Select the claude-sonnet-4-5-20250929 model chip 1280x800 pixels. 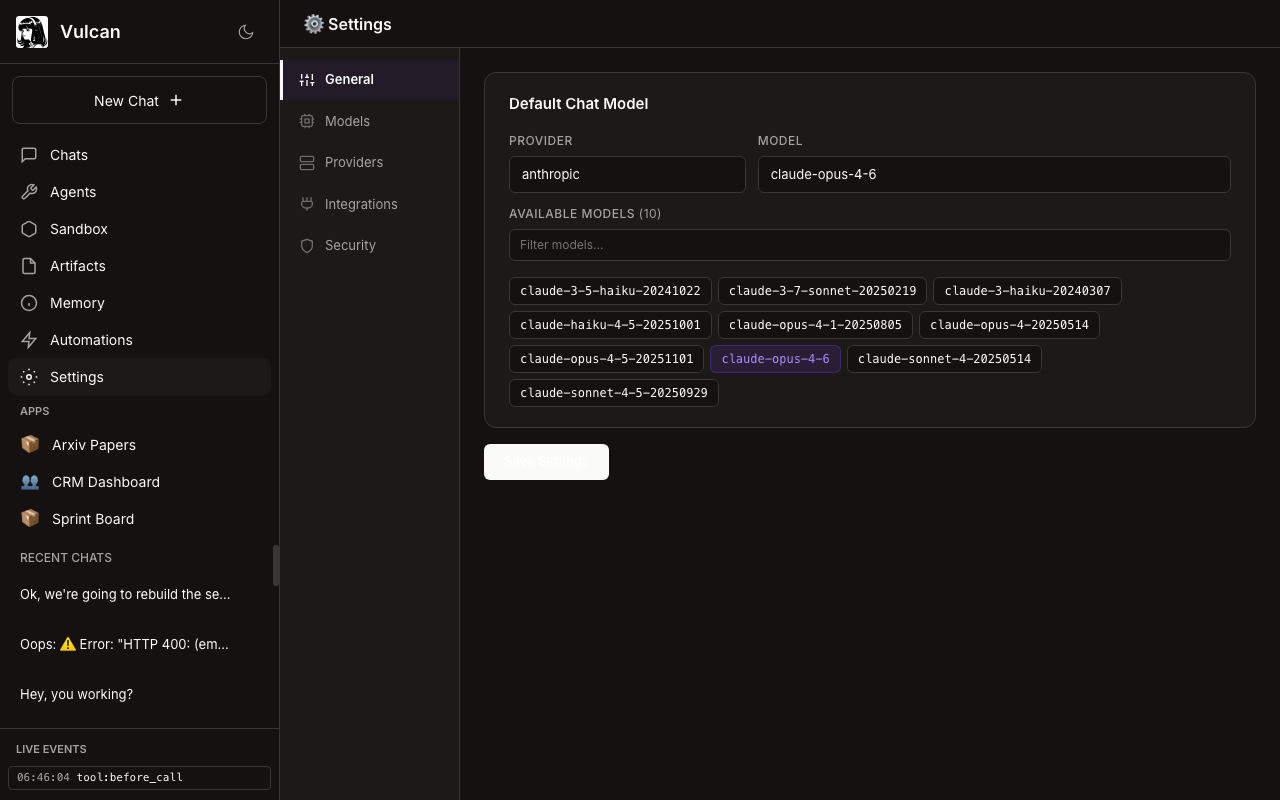[613, 393]
